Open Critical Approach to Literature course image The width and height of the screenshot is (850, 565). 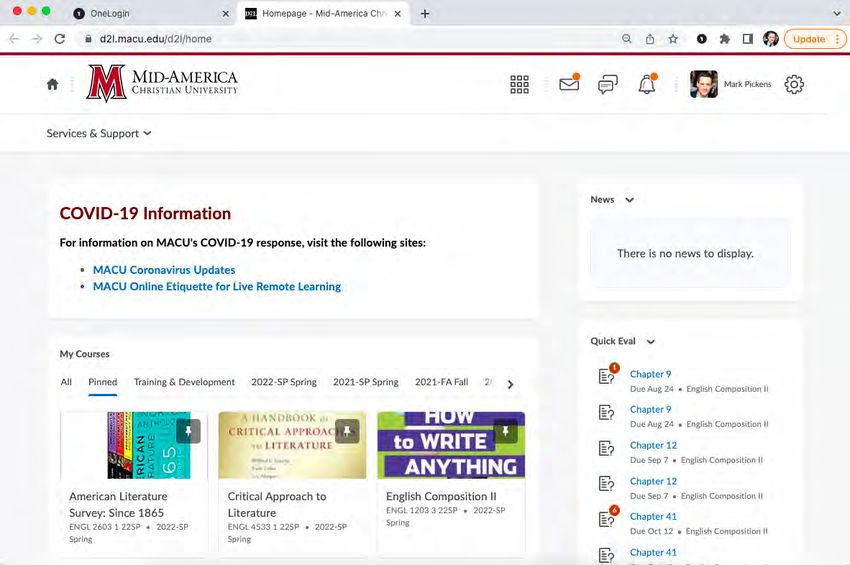point(292,445)
